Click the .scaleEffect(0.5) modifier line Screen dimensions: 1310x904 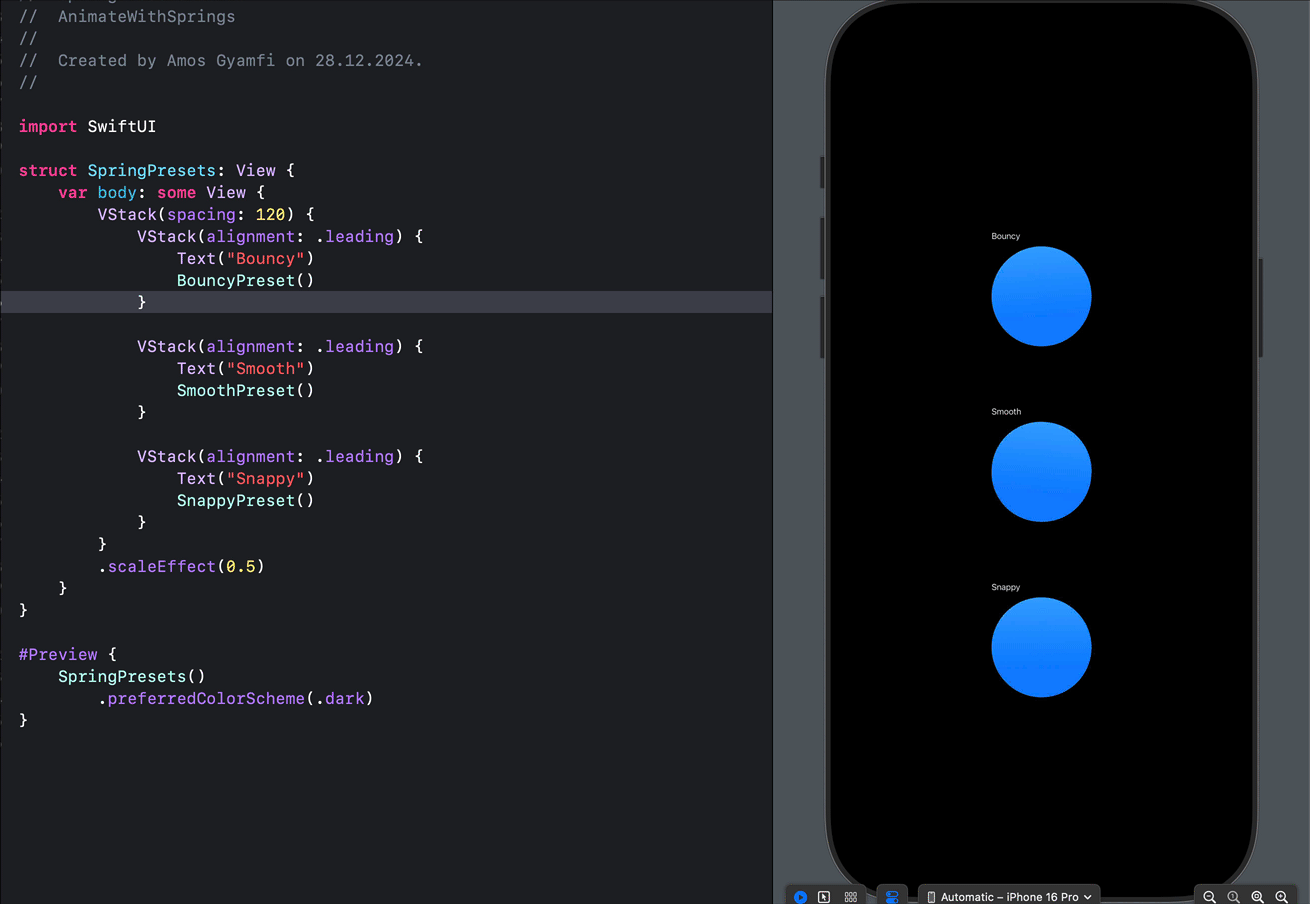click(181, 567)
